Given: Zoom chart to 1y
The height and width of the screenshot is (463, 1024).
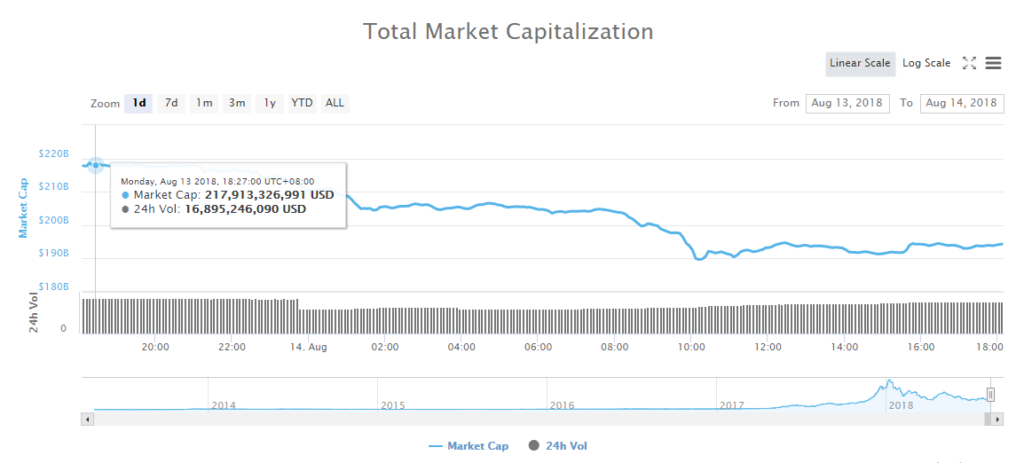Looking at the screenshot, I should 269,103.
